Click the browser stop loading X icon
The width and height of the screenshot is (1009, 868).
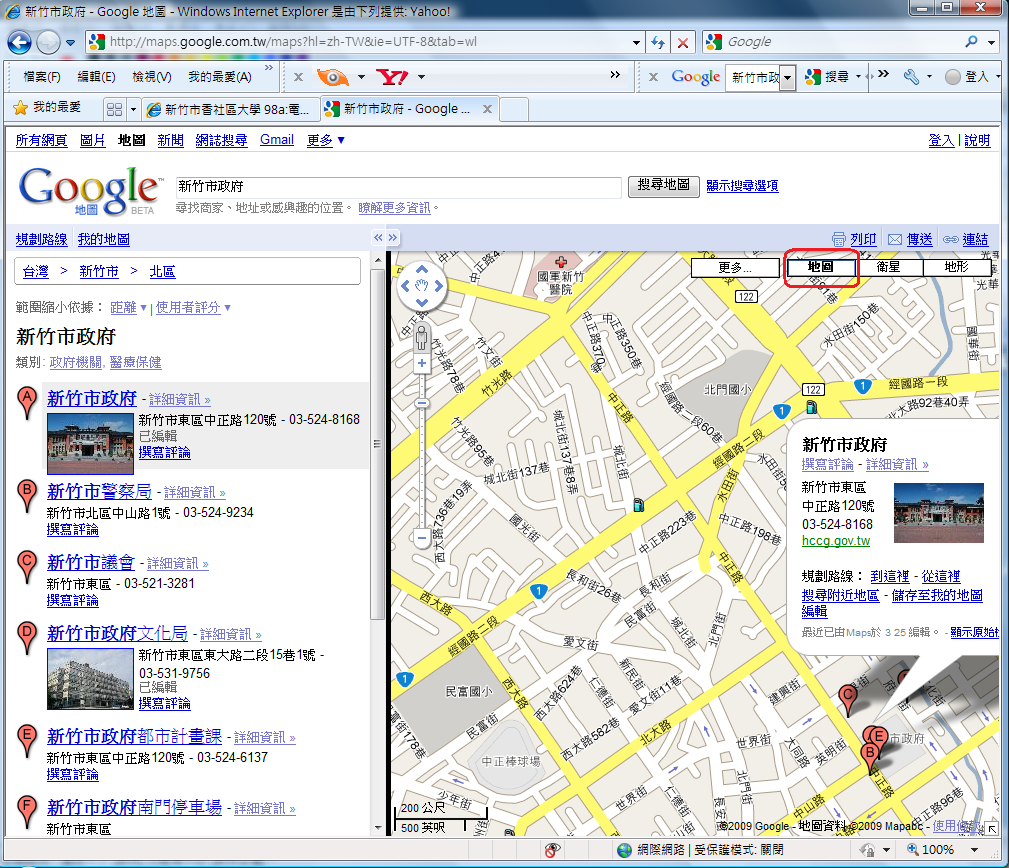click(x=683, y=43)
